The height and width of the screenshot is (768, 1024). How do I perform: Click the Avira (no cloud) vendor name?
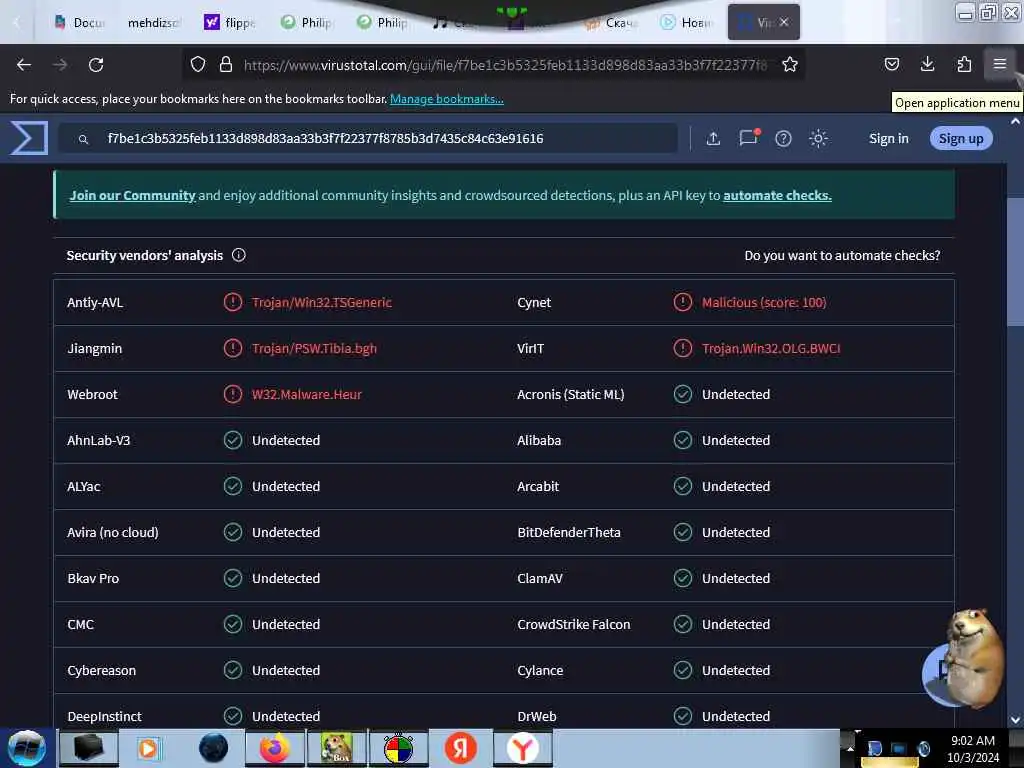112,532
